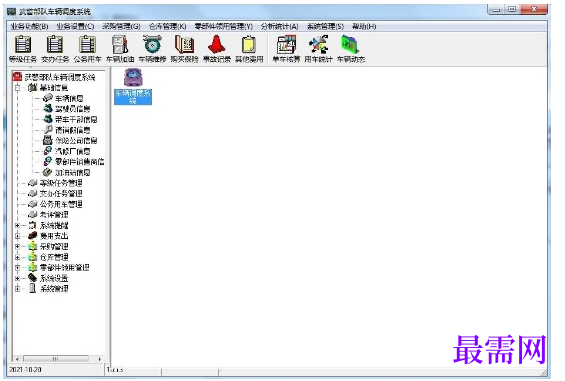Open the 交办任务 toolbar icon
Screen dimensions: 565x381
pyautogui.click(x=55, y=49)
